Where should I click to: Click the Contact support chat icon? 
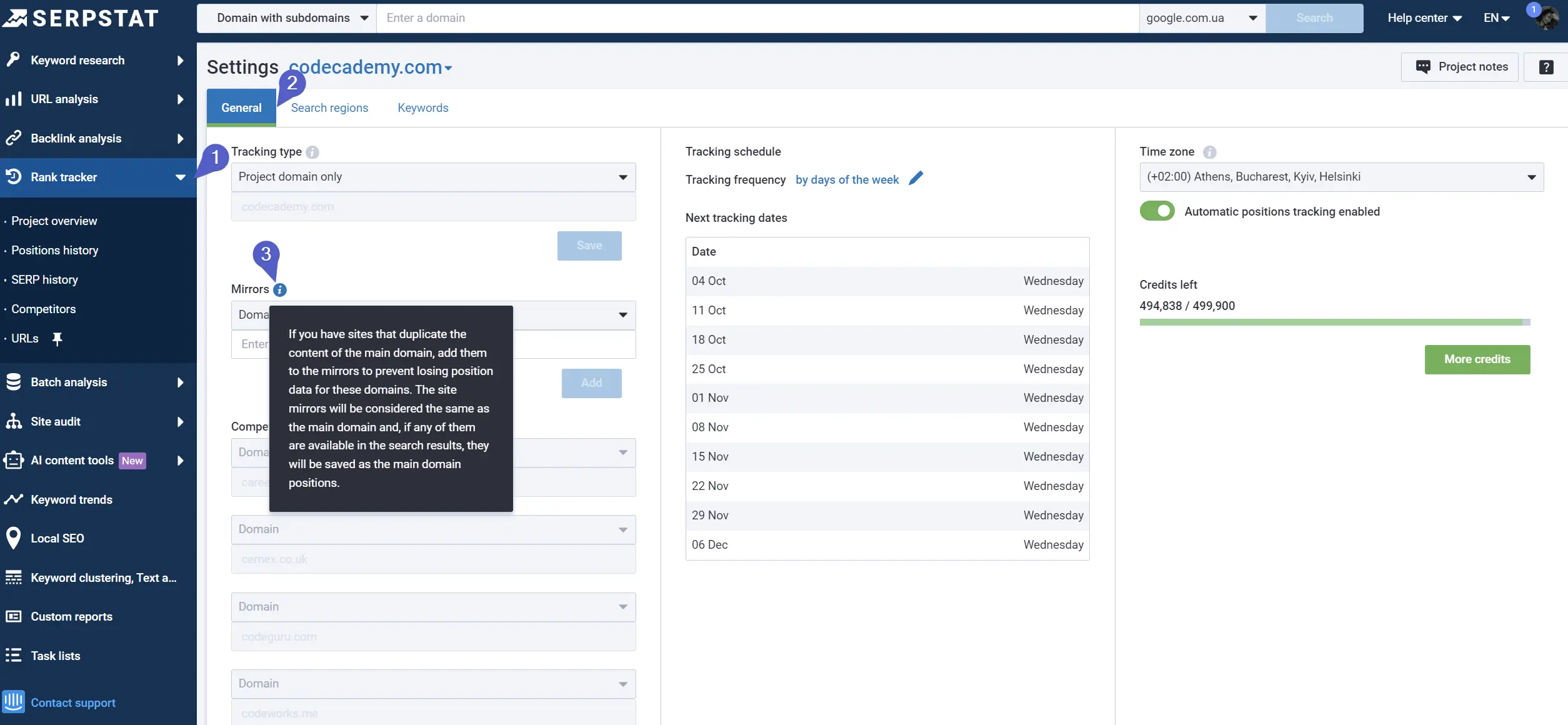[x=13, y=702]
